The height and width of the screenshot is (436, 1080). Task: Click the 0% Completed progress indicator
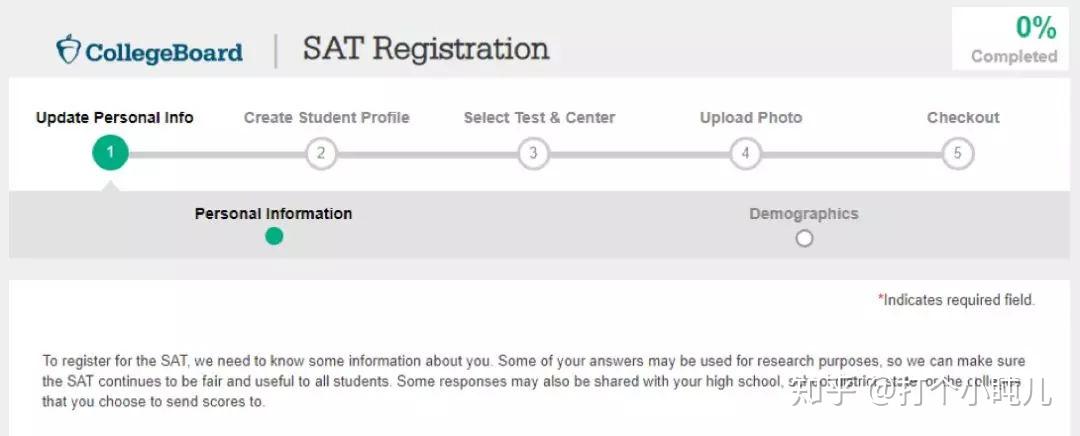pos(1013,39)
